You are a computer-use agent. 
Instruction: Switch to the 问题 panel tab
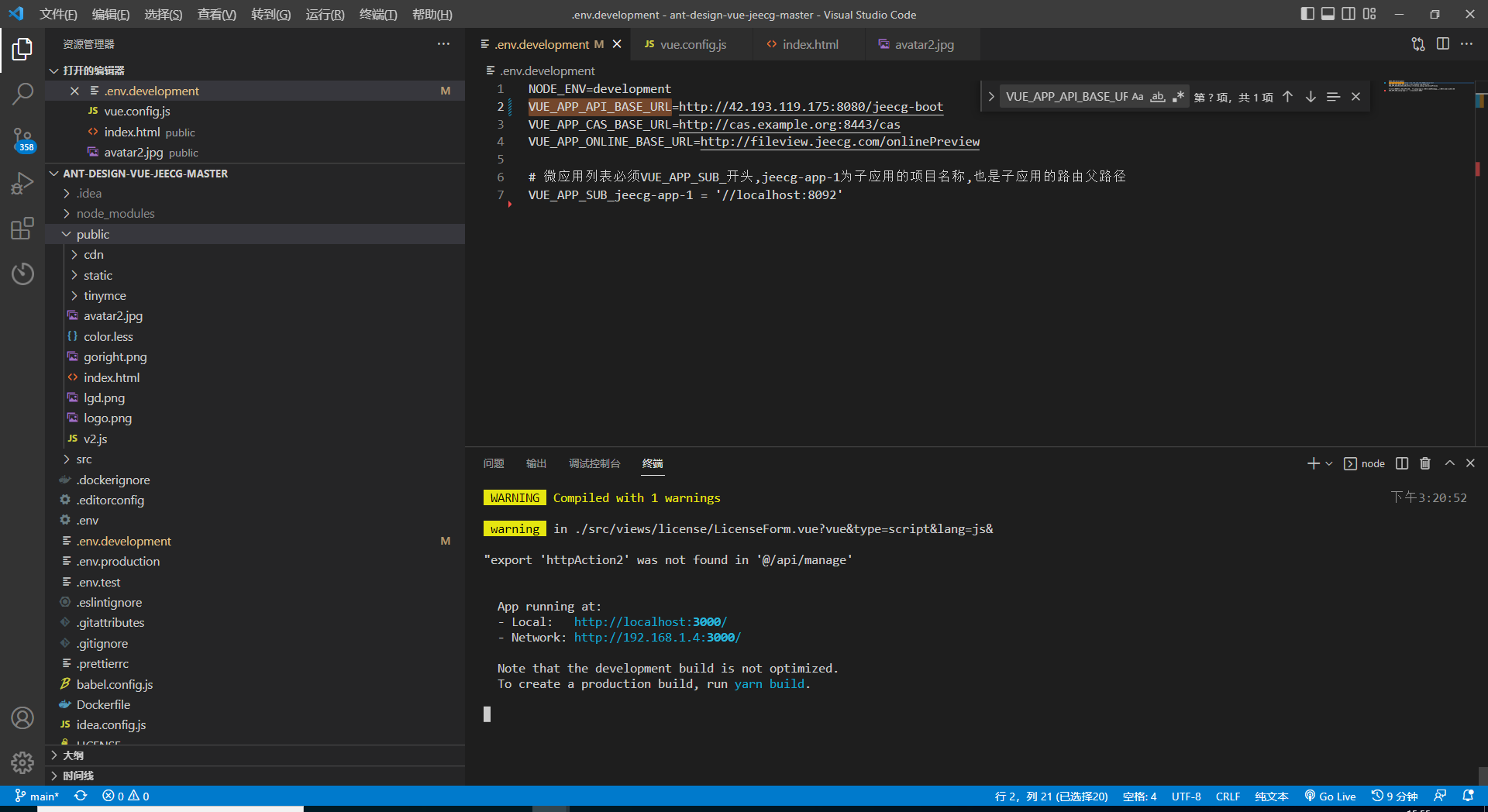pyautogui.click(x=494, y=463)
